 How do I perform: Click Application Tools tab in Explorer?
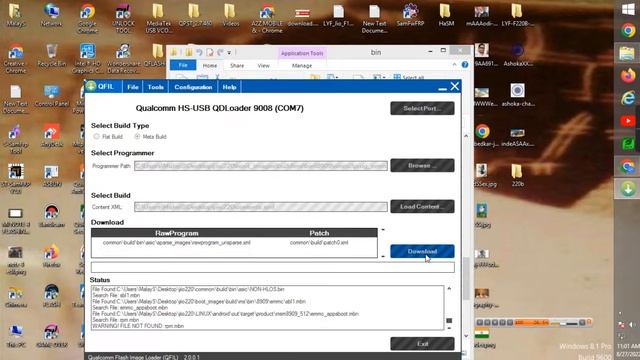(x=302, y=53)
